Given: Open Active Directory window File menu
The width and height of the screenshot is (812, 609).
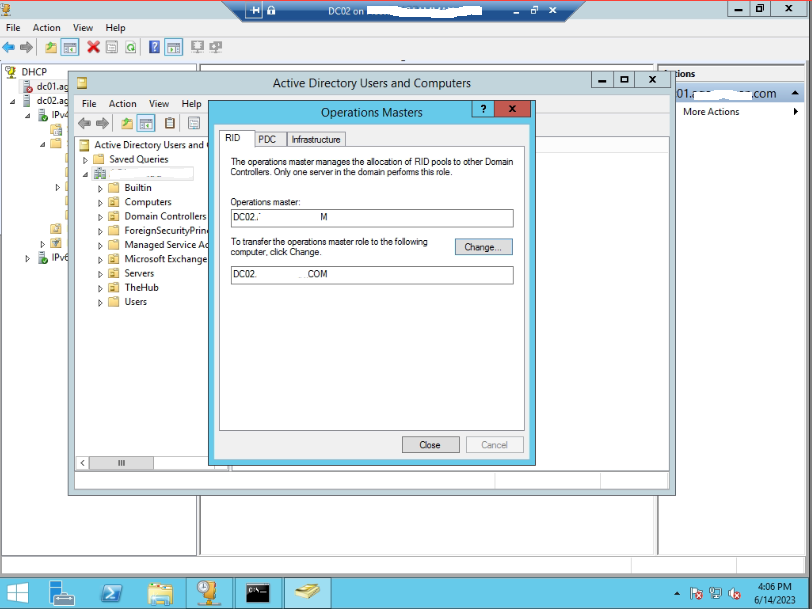Looking at the screenshot, I should [89, 104].
